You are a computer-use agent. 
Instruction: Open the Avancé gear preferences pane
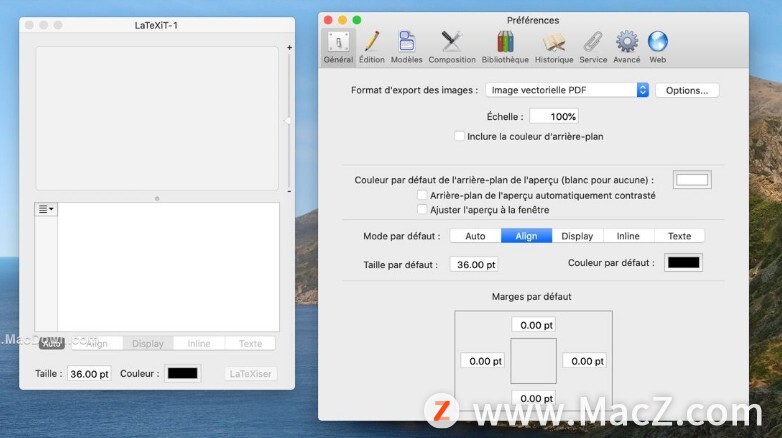click(626, 47)
